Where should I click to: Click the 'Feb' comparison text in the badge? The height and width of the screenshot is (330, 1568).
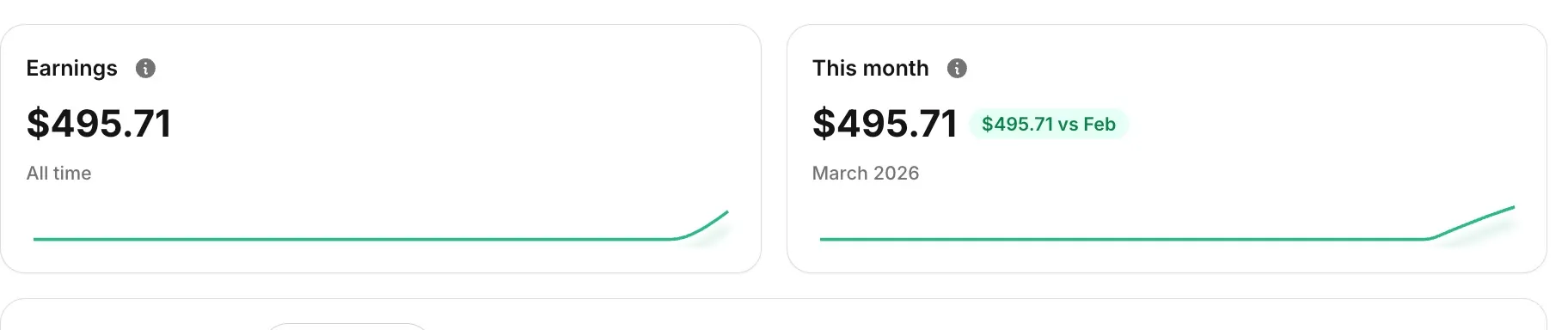1099,124
